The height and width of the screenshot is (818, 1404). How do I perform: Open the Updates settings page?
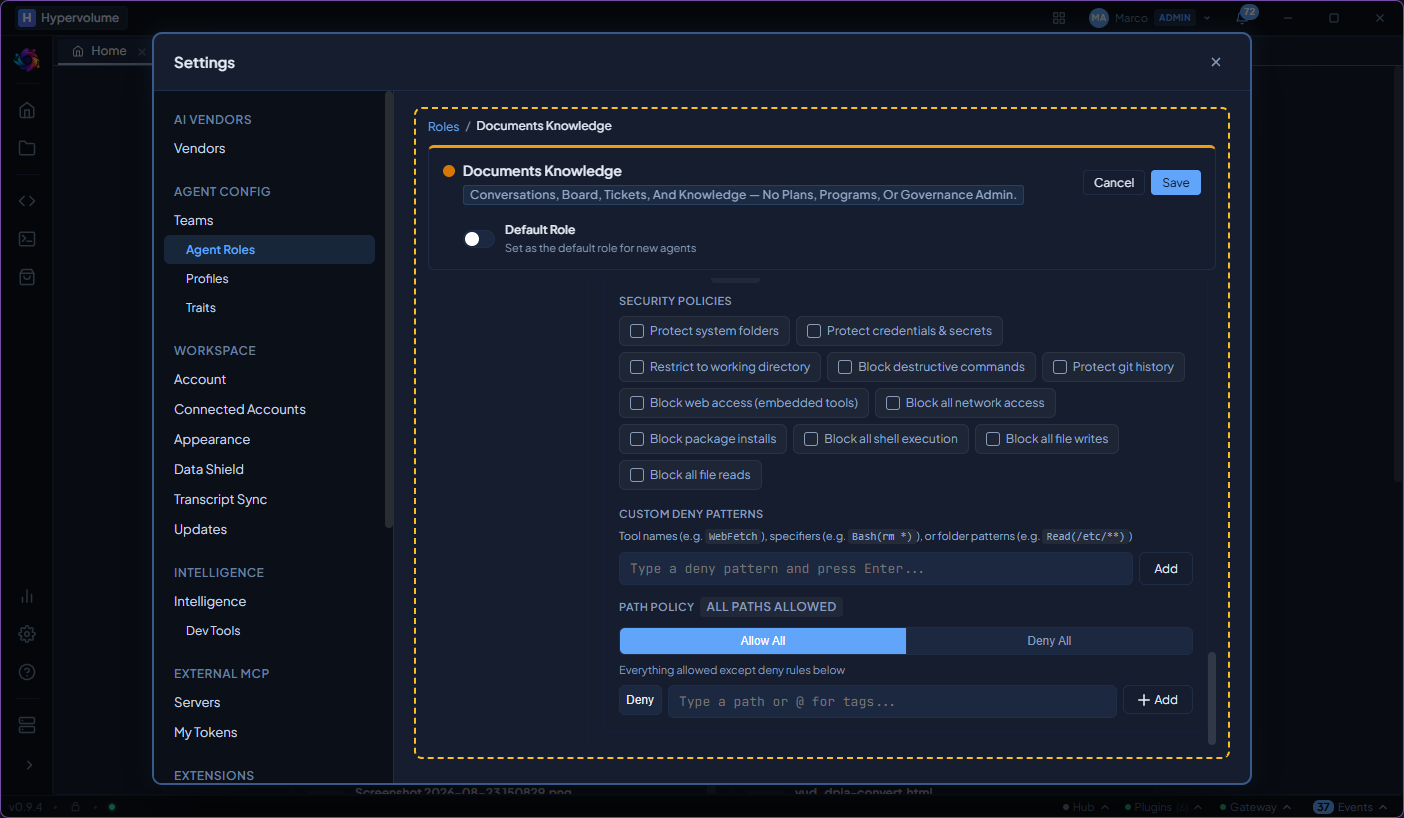tap(201, 530)
